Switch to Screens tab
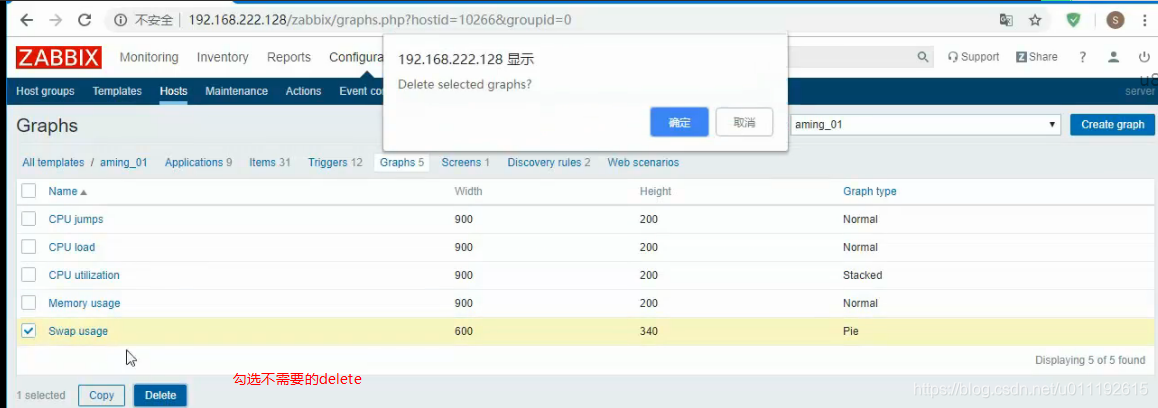The height and width of the screenshot is (408, 1158). click(461, 163)
